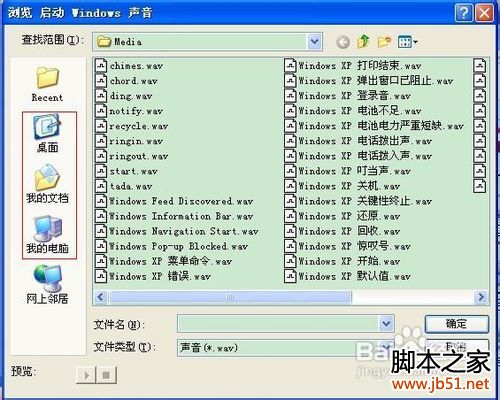Select Windows XP 开始.wav
The image size is (500, 400).
point(342,261)
